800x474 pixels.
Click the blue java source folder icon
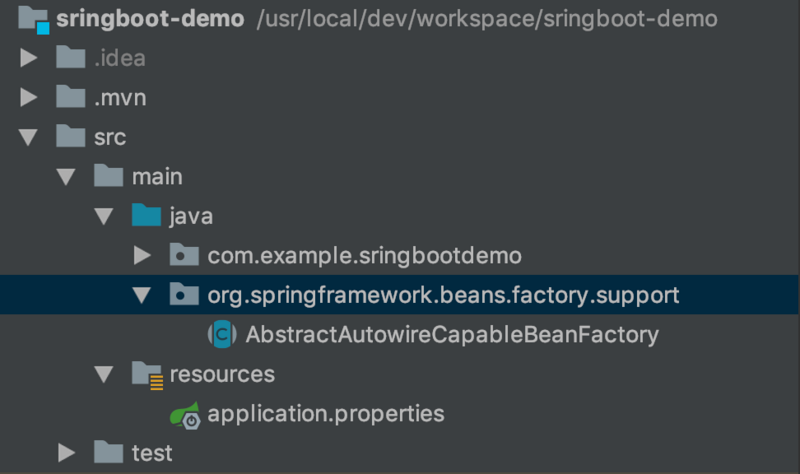[146, 215]
